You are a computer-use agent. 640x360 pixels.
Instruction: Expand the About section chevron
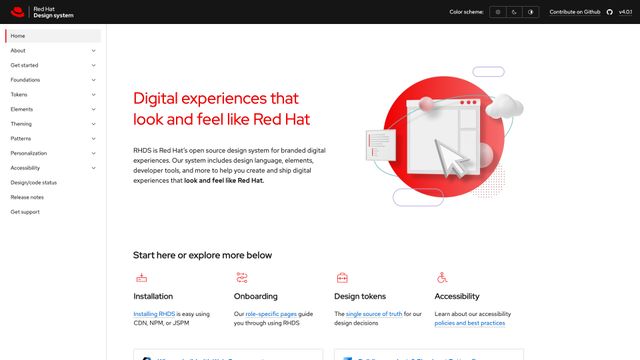click(x=93, y=51)
